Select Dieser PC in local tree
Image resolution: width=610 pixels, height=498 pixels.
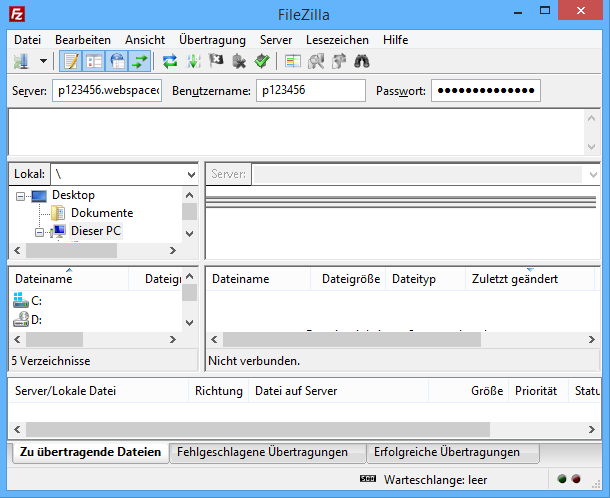coord(96,231)
